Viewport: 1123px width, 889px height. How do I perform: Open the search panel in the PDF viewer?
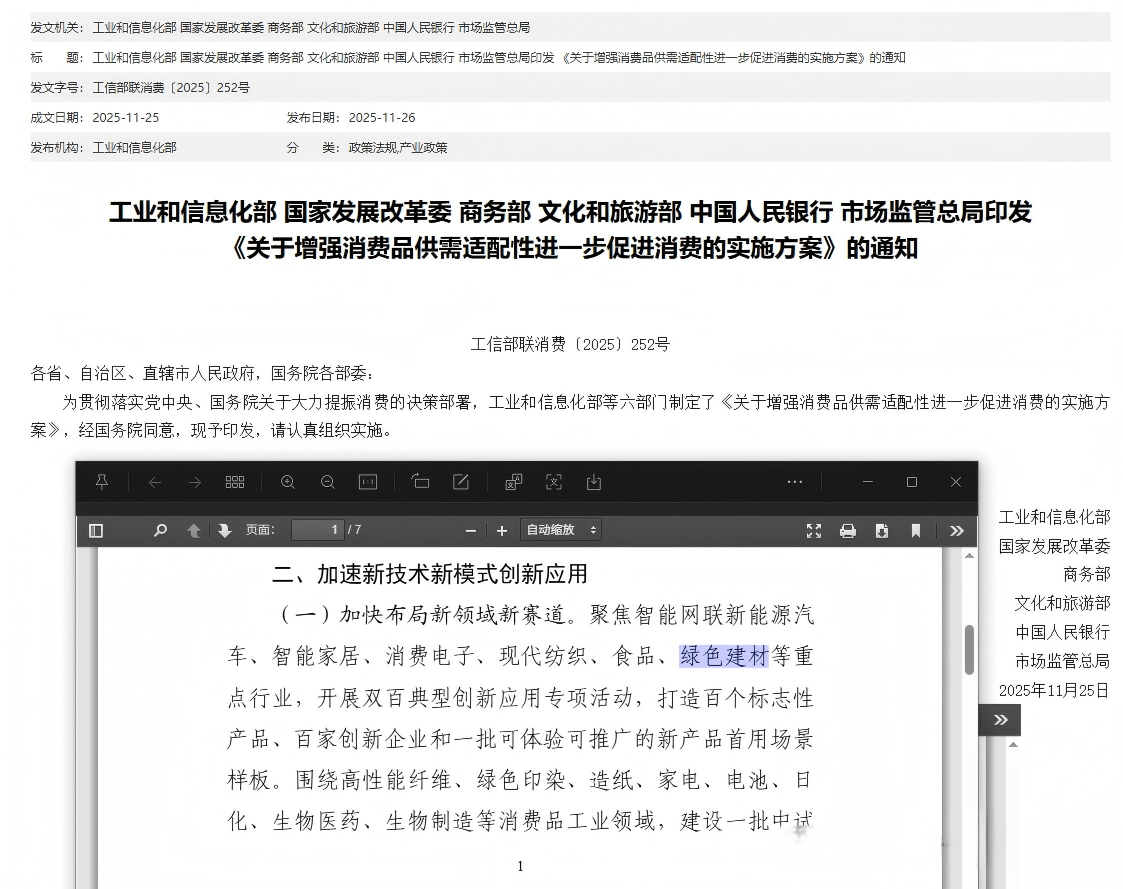(160, 531)
